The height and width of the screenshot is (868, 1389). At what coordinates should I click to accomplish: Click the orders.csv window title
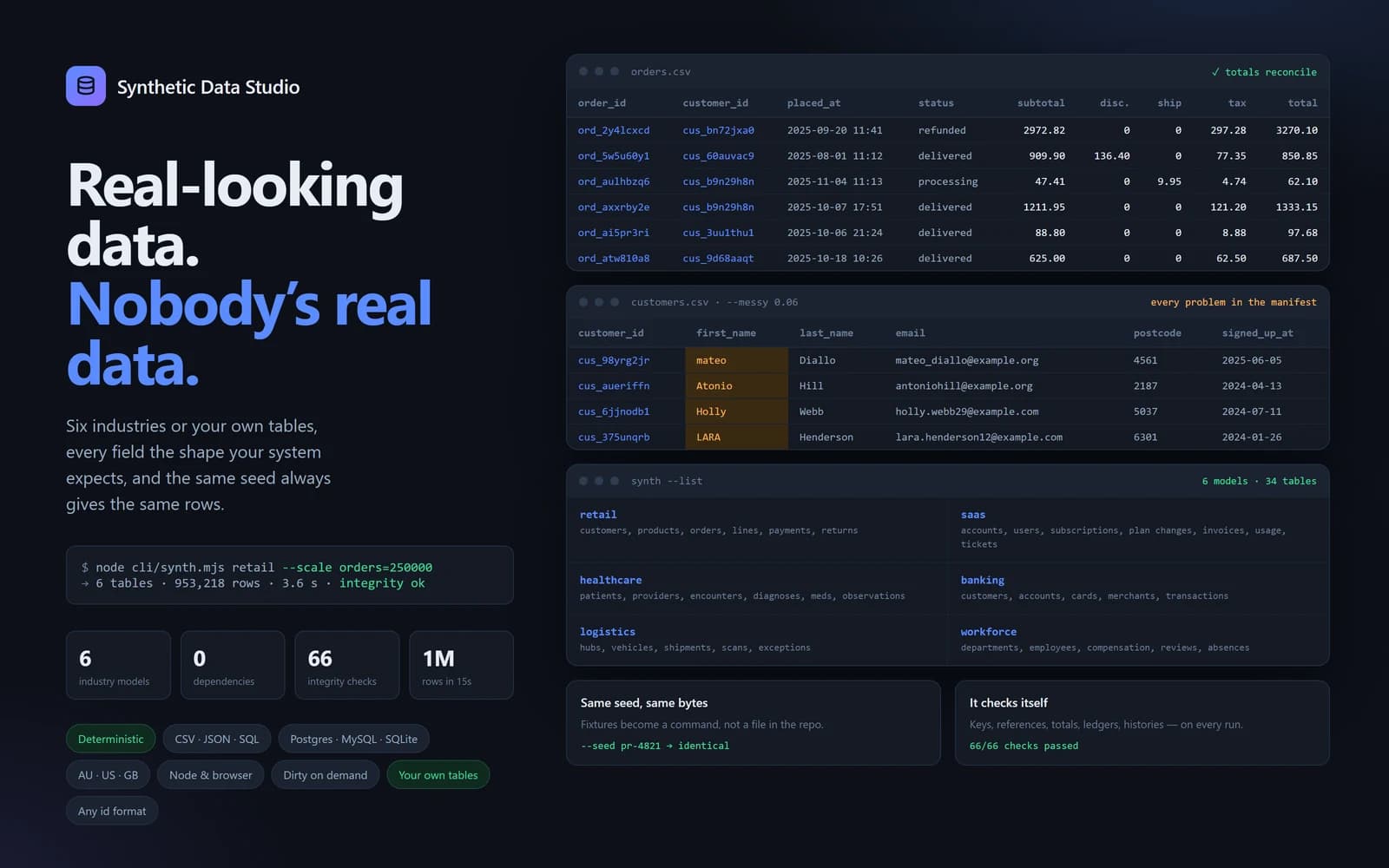(x=661, y=72)
